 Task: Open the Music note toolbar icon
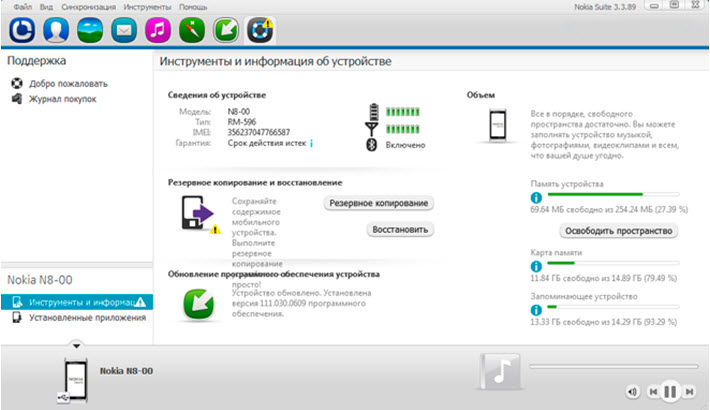(158, 30)
